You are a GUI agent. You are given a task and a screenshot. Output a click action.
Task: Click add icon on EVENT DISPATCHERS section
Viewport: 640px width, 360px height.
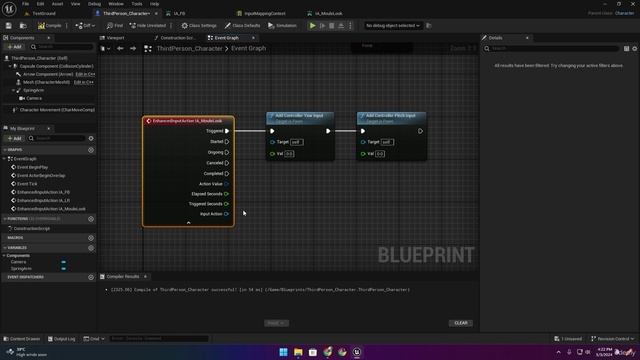pos(91,277)
